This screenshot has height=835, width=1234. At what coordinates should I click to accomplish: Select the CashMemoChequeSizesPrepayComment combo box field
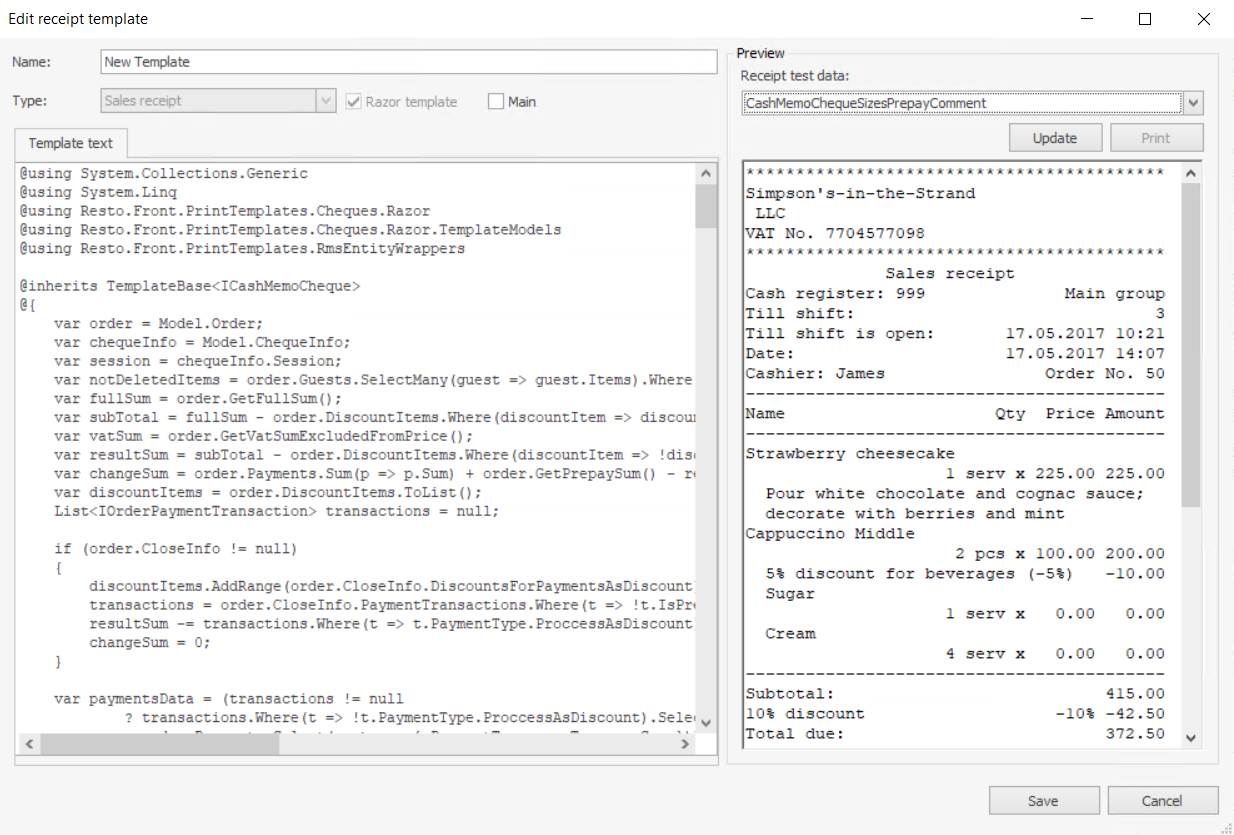pos(960,103)
